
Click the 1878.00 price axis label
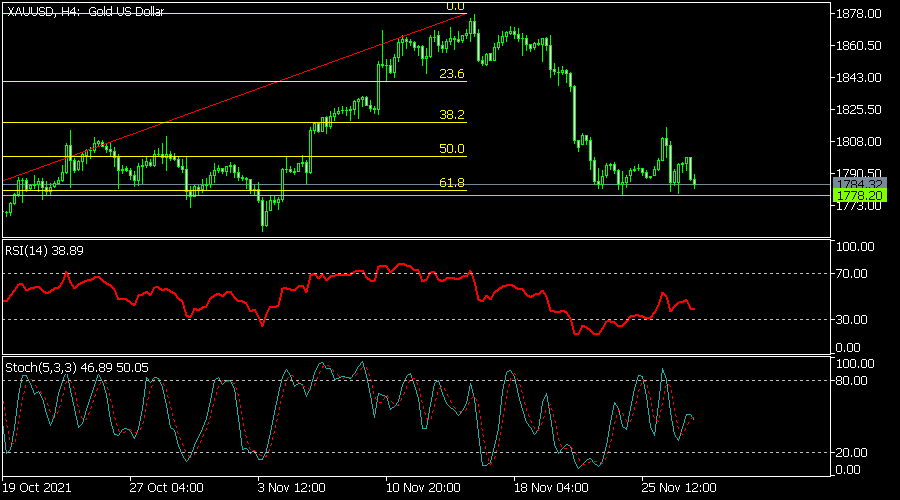[859, 14]
